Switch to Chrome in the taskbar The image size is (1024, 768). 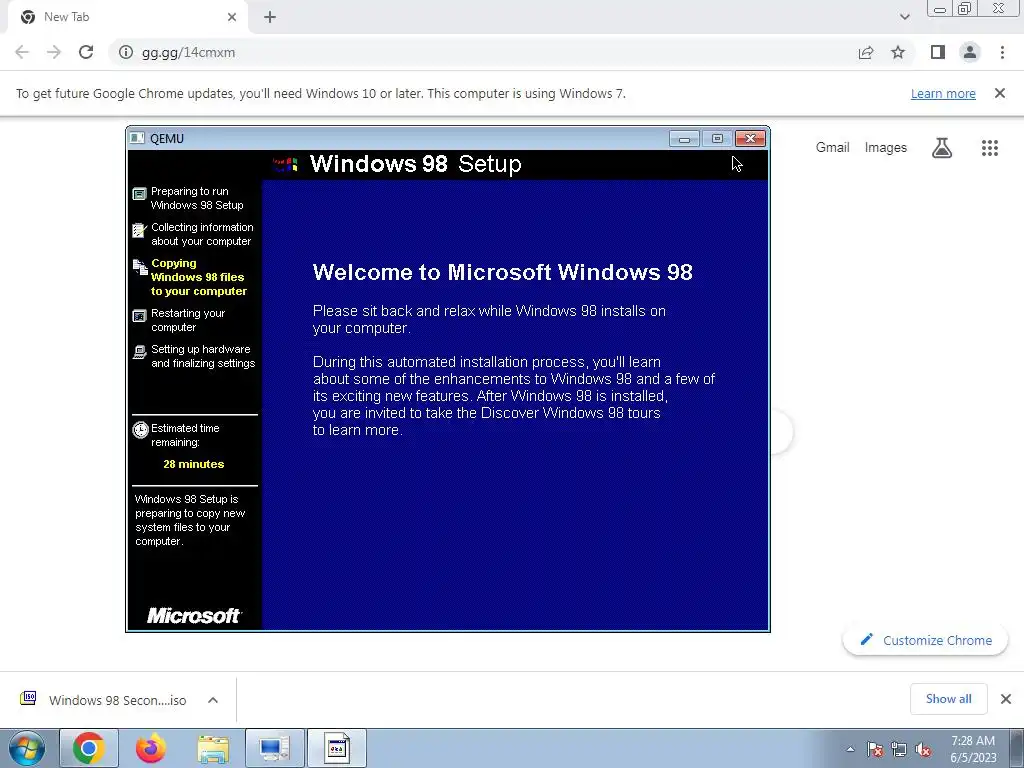click(x=88, y=748)
